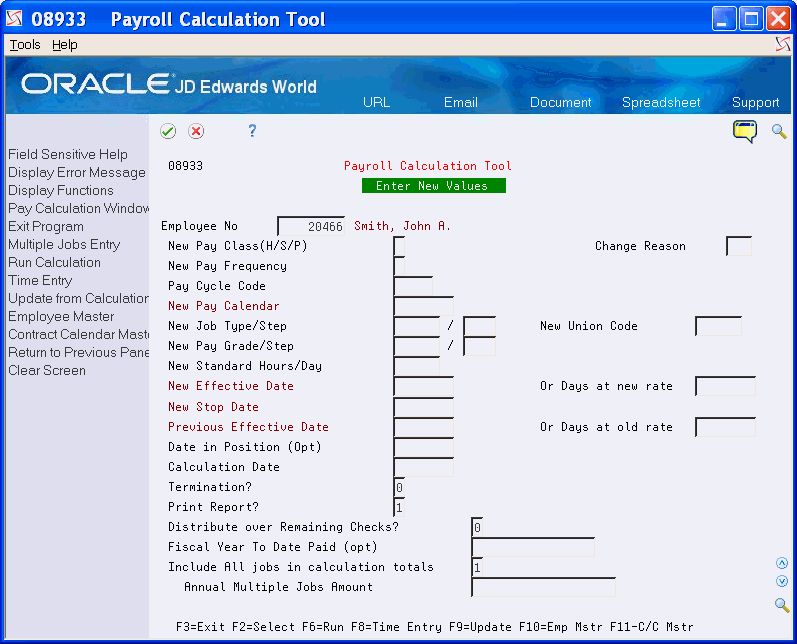Click Fiscal Year To Date Paid field

[533, 547]
